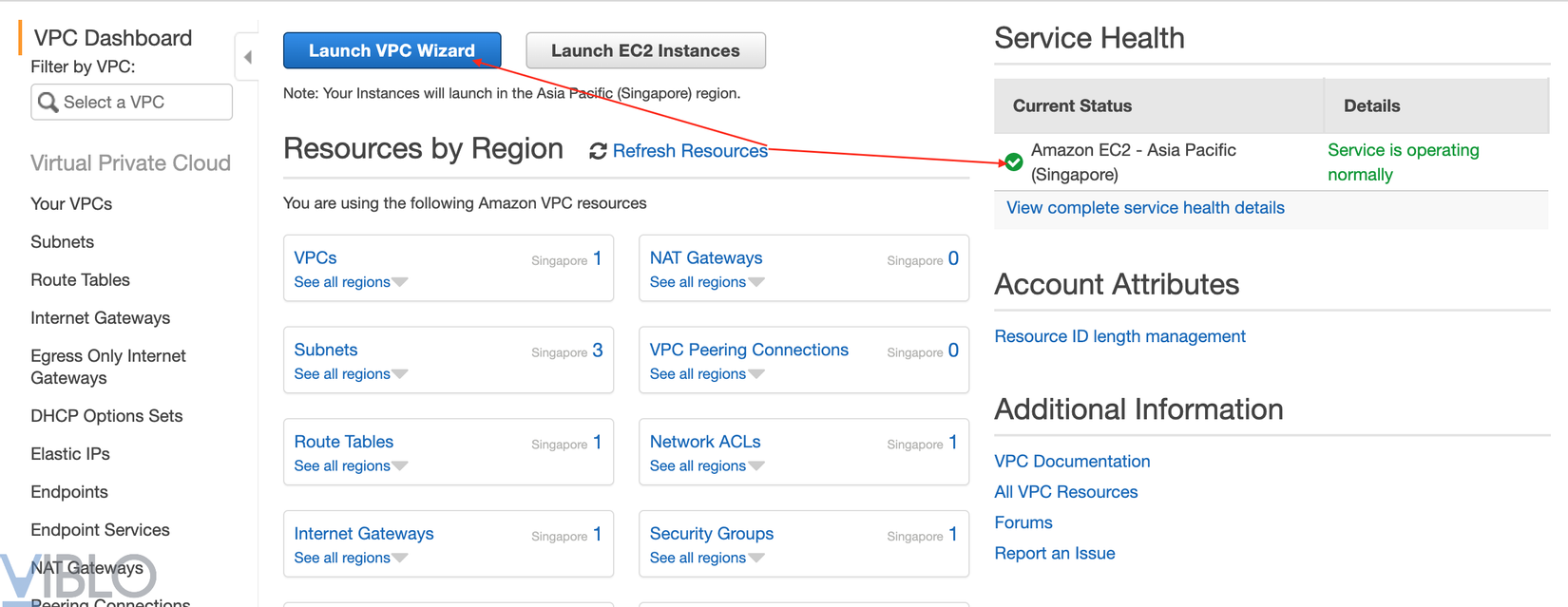Click the Select a VPC filter field
The height and width of the screenshot is (607, 1568).
point(143,102)
